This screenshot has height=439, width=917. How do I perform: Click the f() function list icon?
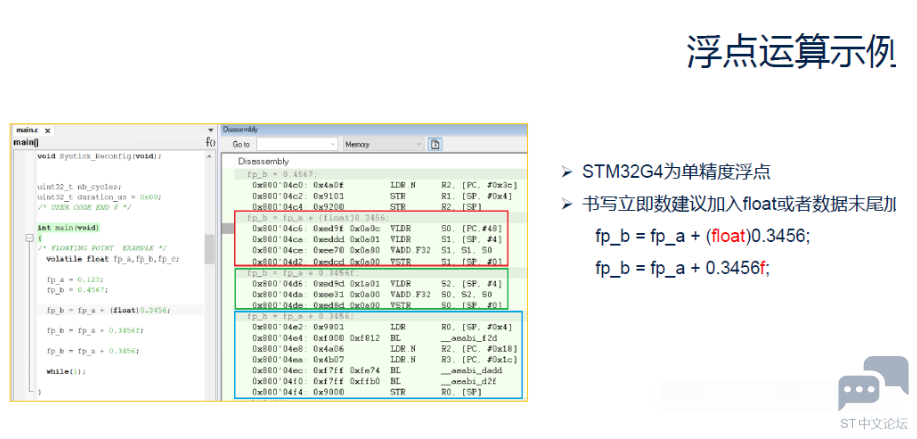(211, 142)
